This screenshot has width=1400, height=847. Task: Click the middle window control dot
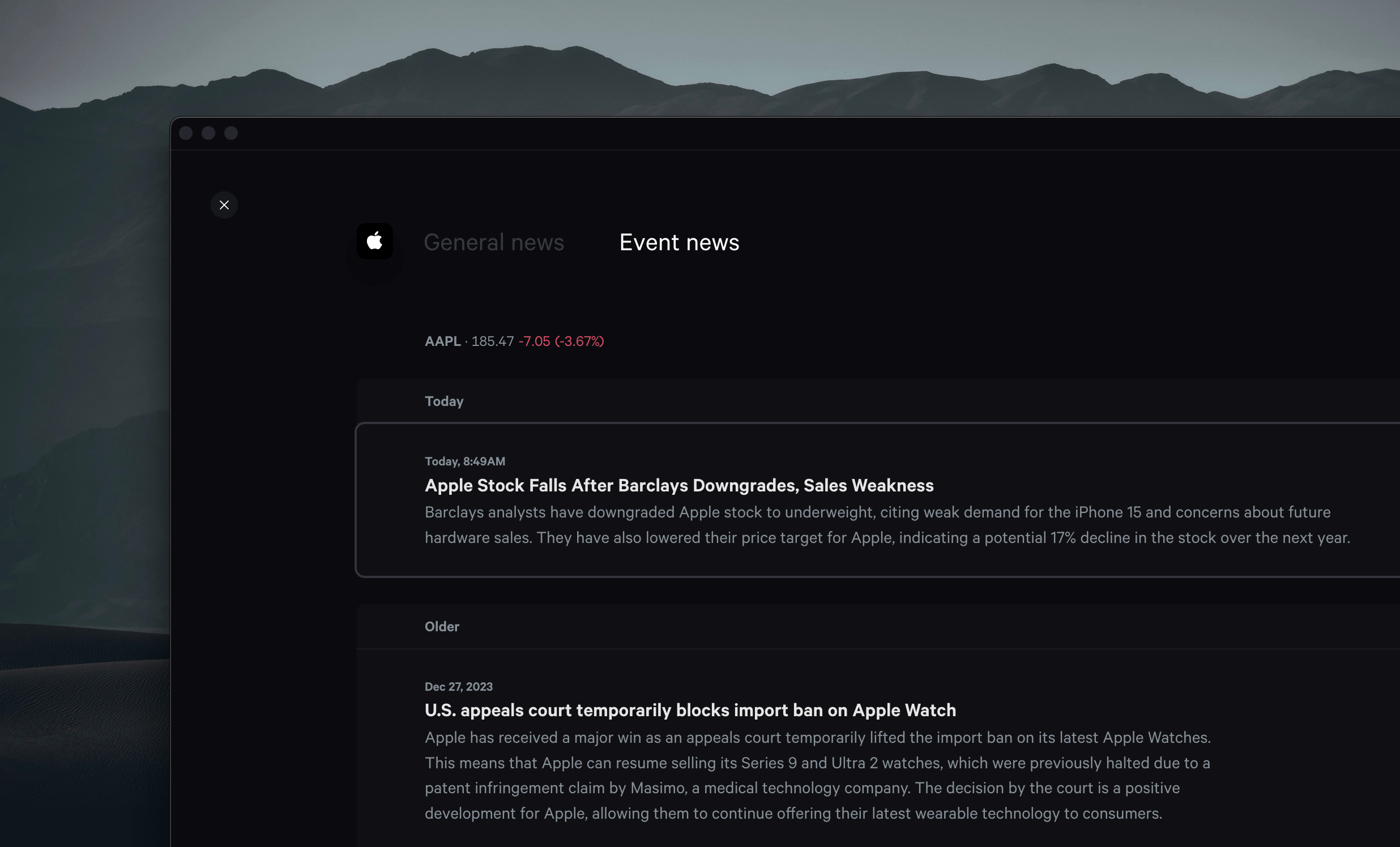[208, 133]
